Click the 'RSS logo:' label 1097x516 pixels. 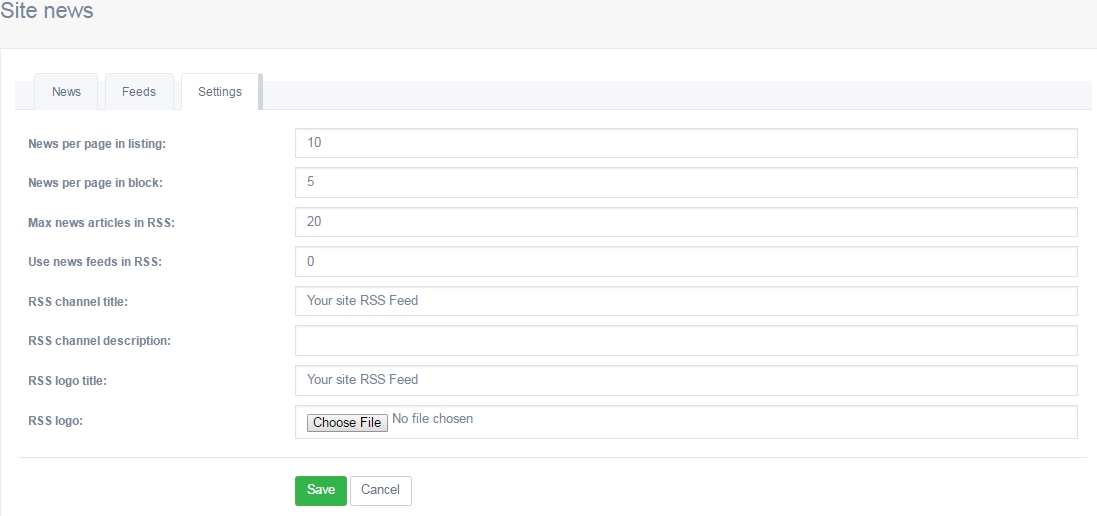coord(55,421)
